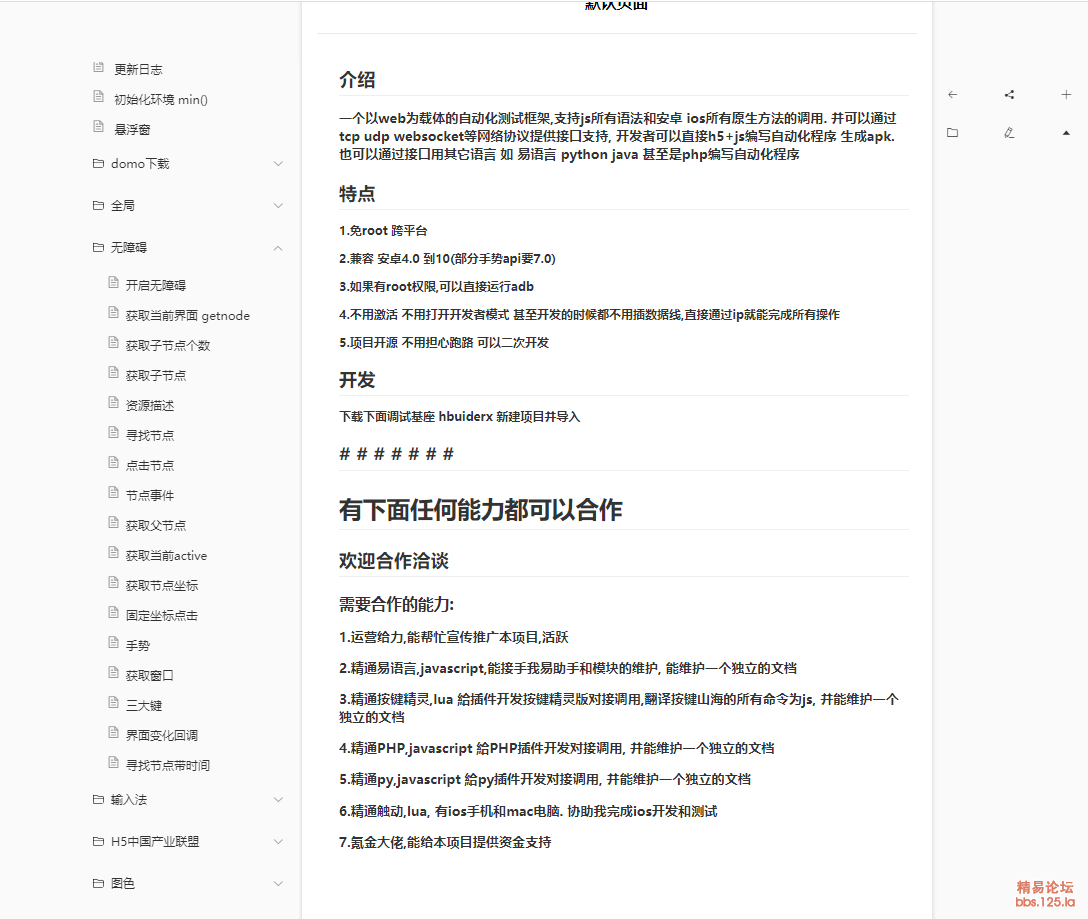Viewport: 1088px width, 919px height.
Task: Open the 获取父节点 page
Action: (156, 525)
